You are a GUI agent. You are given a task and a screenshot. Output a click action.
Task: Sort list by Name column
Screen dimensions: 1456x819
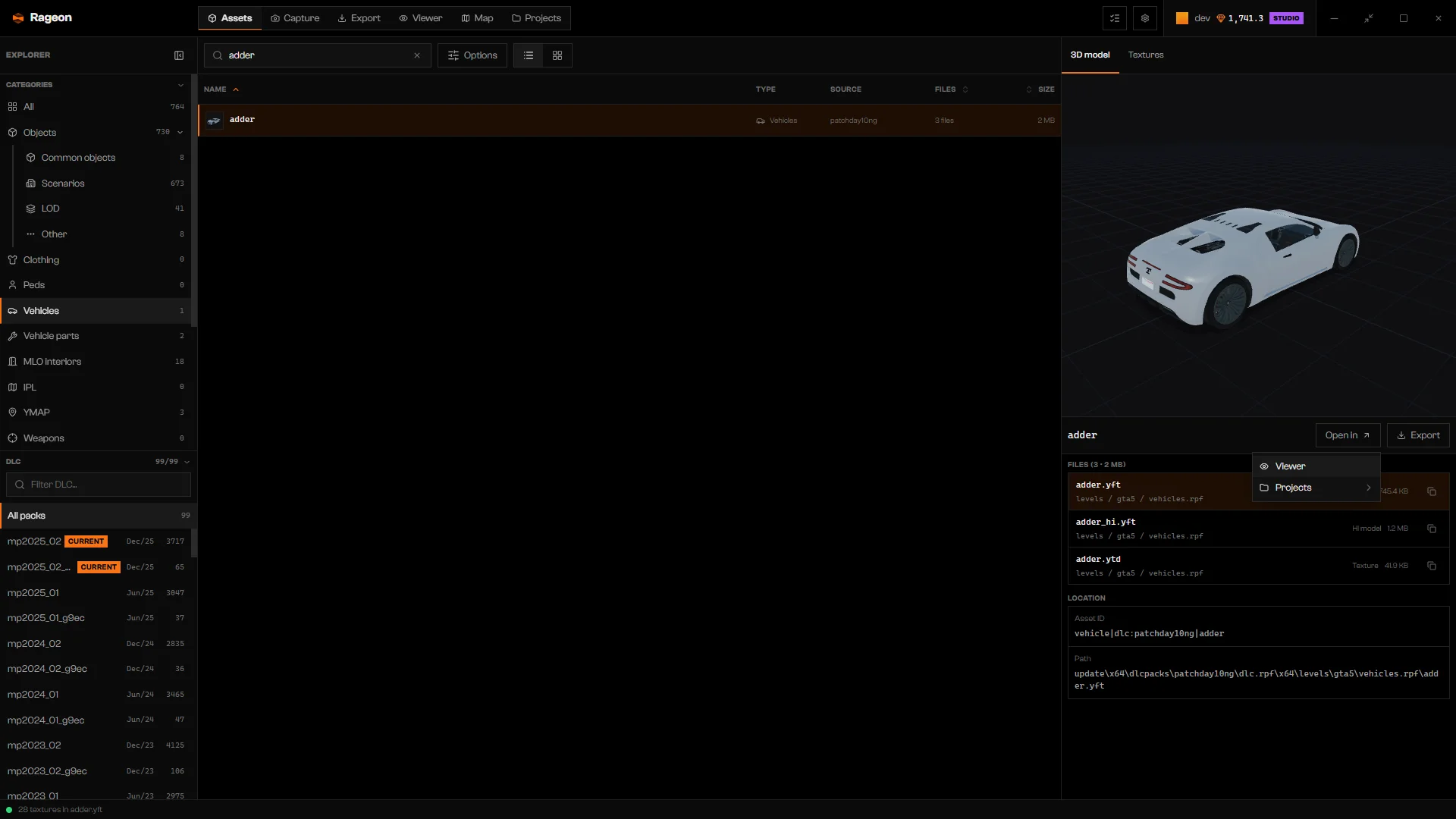click(221, 89)
